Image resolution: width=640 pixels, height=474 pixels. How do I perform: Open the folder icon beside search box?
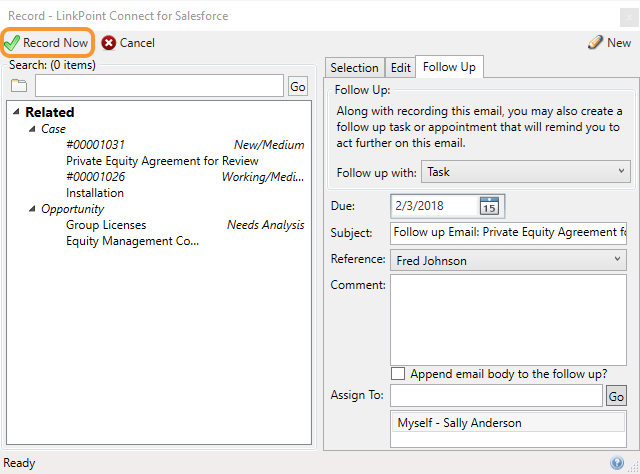[19, 86]
